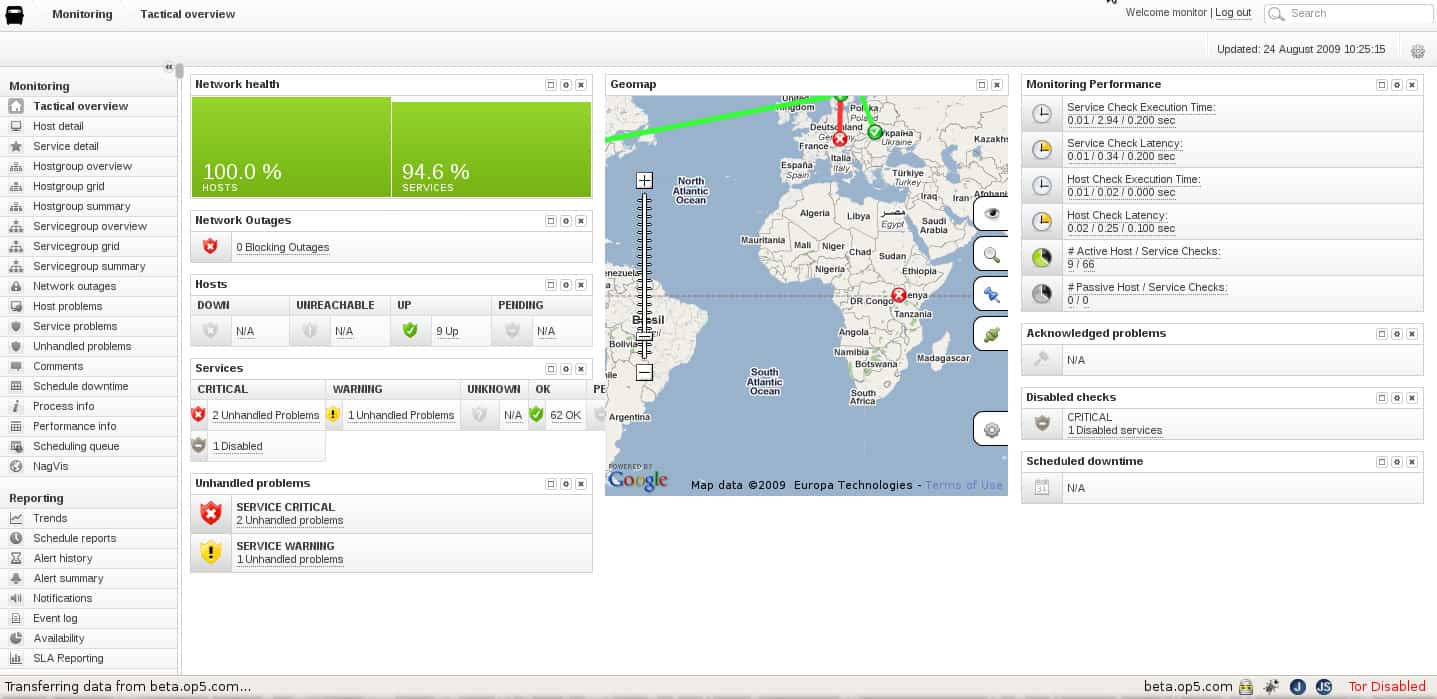Zoom in the map with plus button
The width and height of the screenshot is (1437, 699).
(644, 181)
